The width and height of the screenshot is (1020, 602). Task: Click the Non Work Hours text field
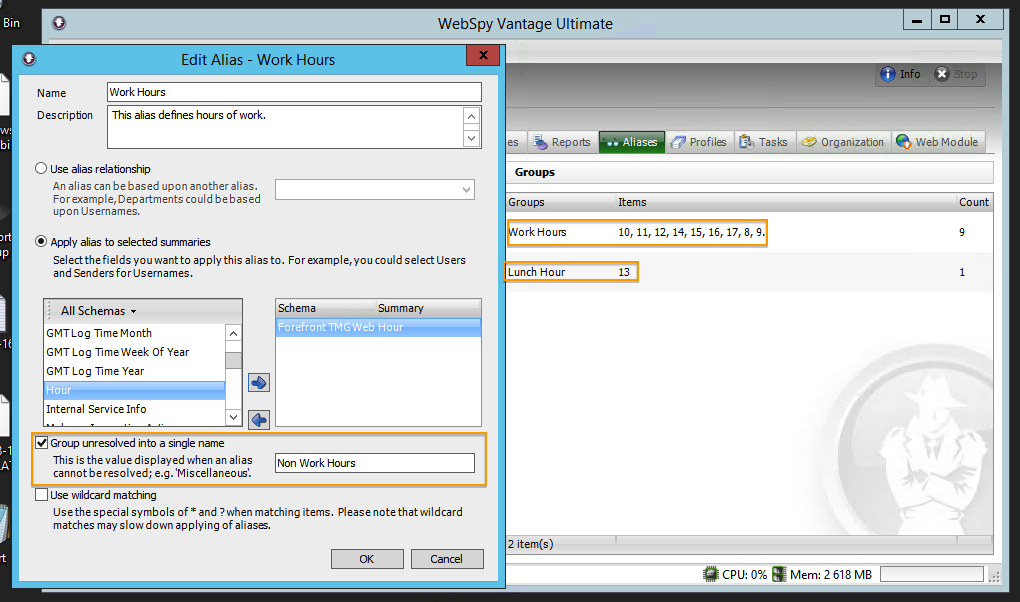[375, 463]
